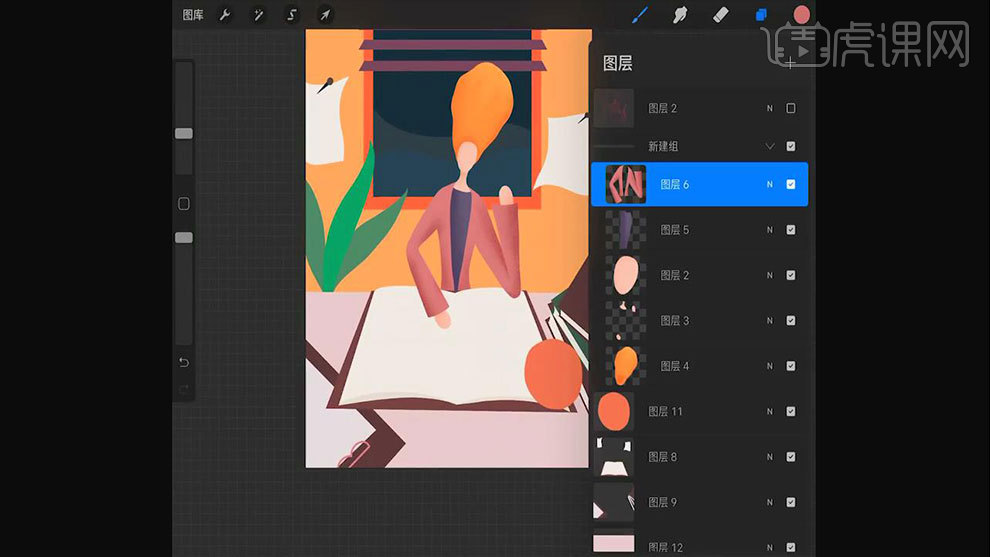Open the active color swatch circle
Screen dimensions: 990x557
(801, 15)
